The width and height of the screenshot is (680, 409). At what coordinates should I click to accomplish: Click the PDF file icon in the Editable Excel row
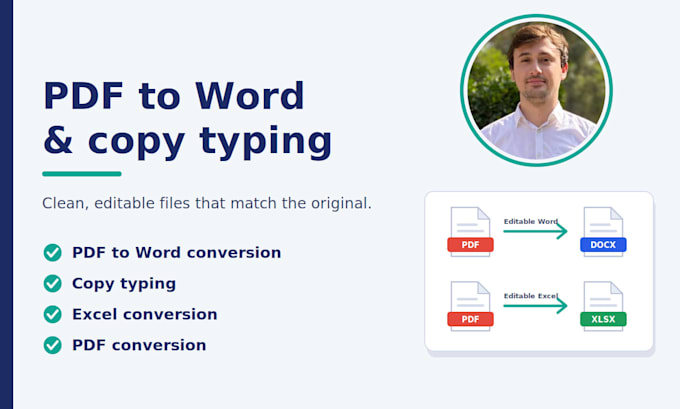(471, 306)
